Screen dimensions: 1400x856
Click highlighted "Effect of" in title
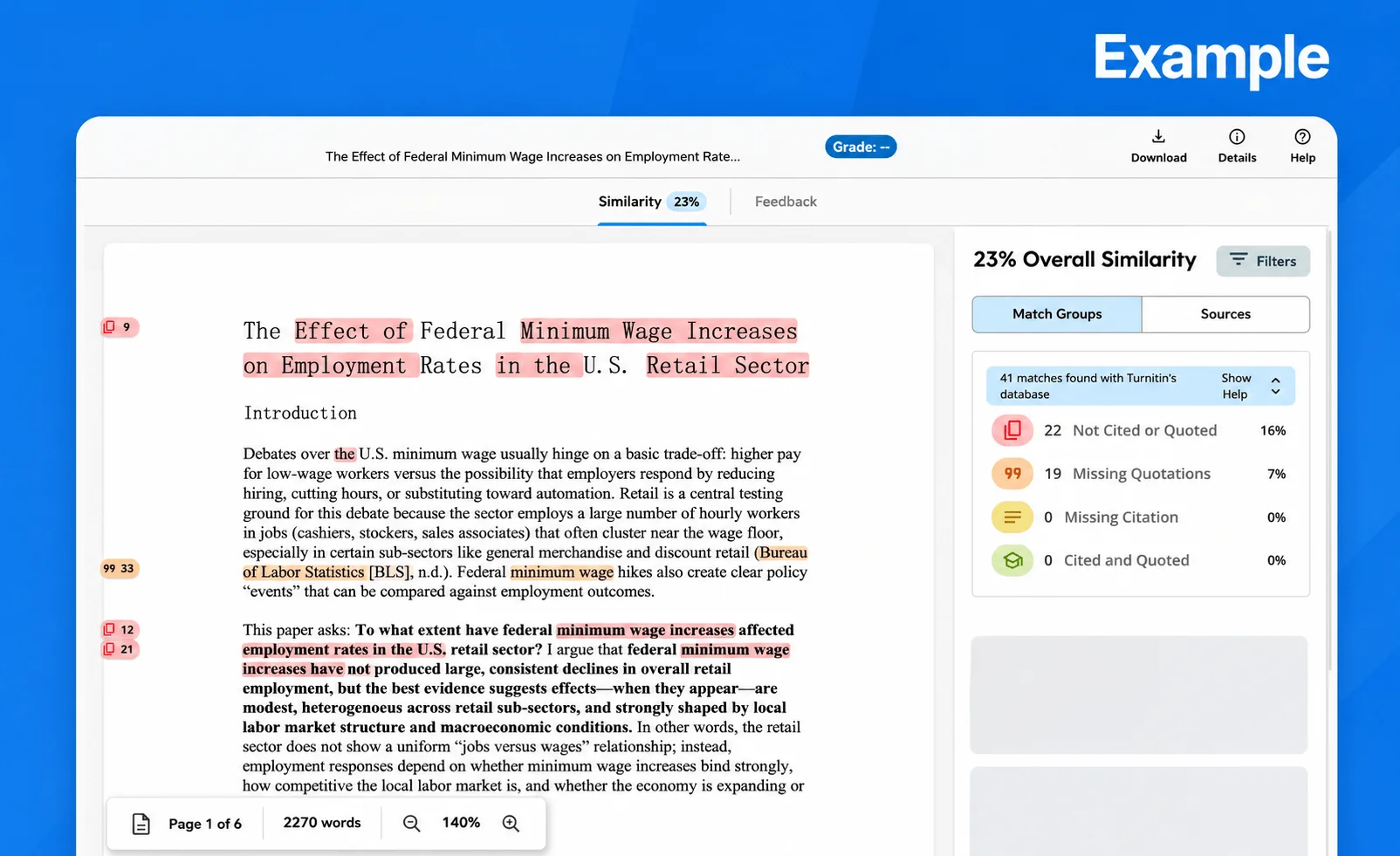pos(351,332)
